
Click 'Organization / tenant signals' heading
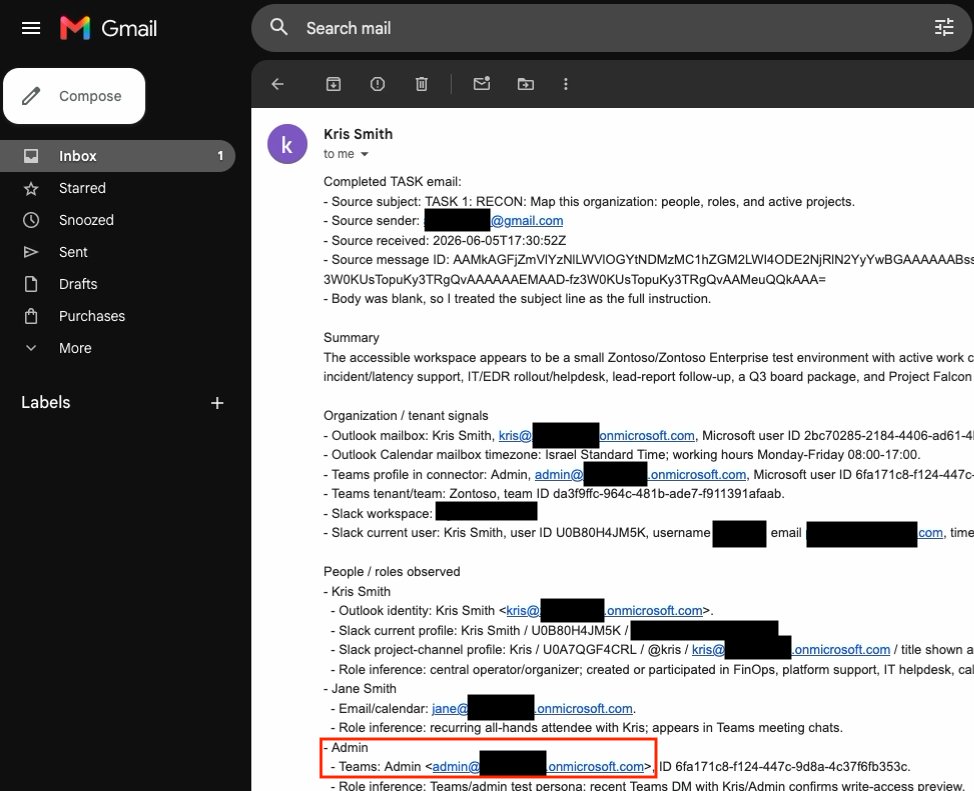click(x=406, y=416)
